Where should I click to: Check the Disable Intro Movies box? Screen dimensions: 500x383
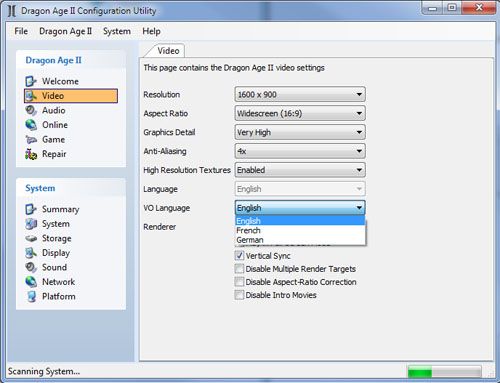239,295
